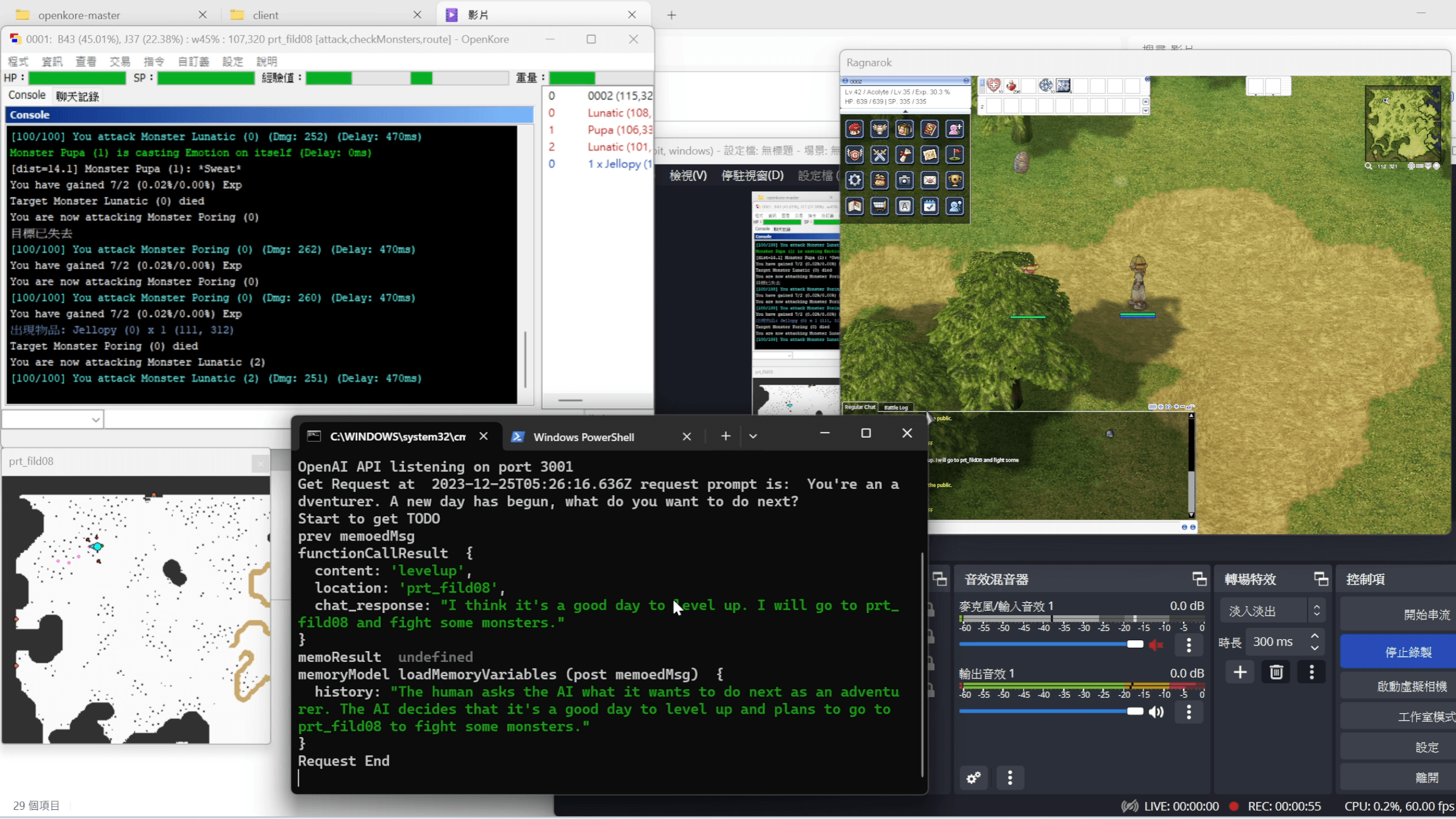Open the 程式 menu in OpenKore

tap(18, 61)
